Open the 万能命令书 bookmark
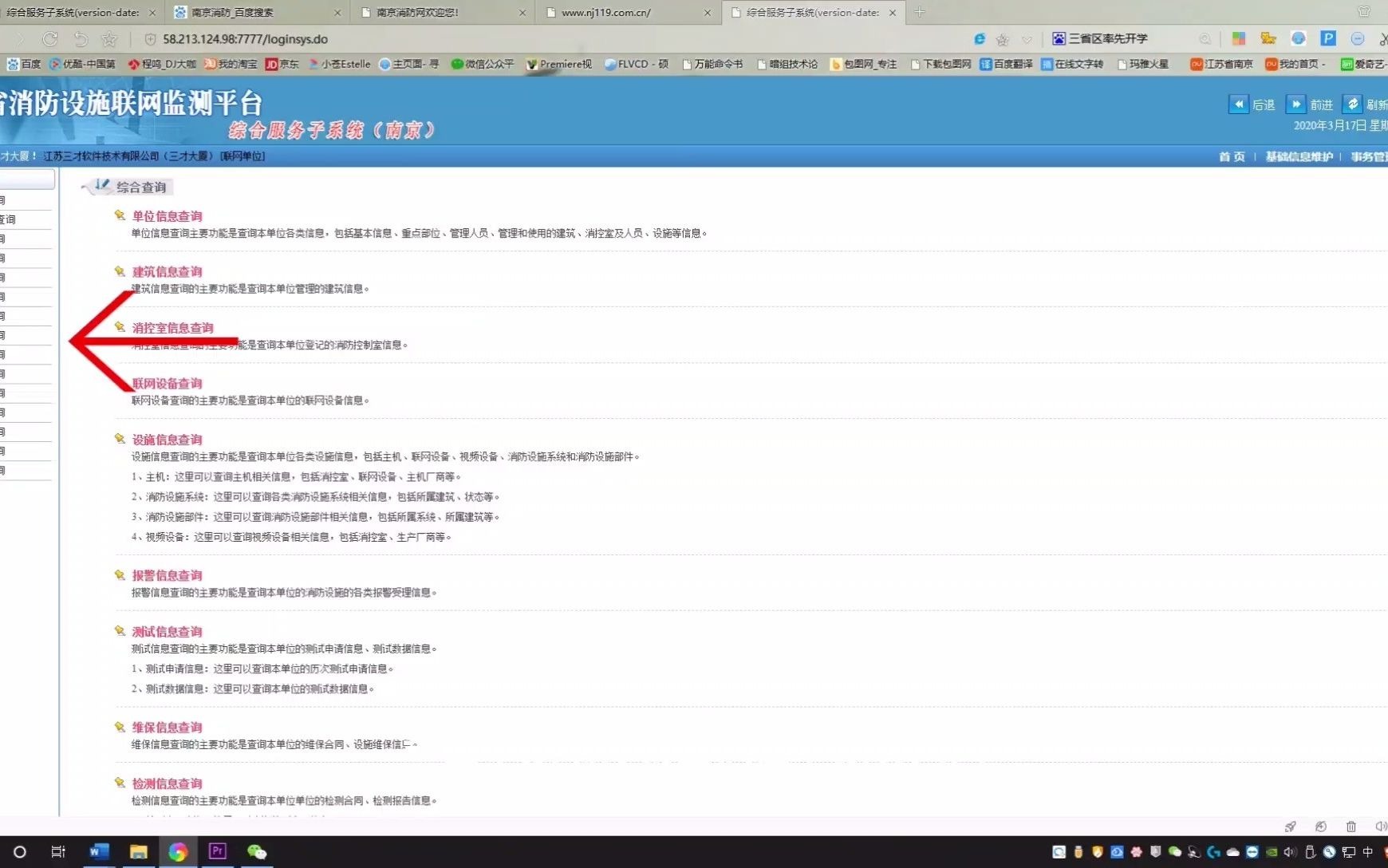The image size is (1388, 868). [712, 64]
